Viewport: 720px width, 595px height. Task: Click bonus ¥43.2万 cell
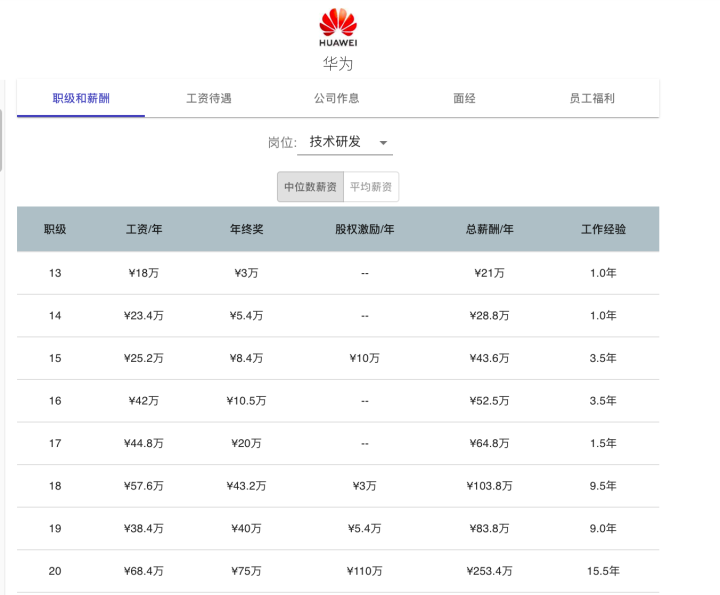coord(247,486)
